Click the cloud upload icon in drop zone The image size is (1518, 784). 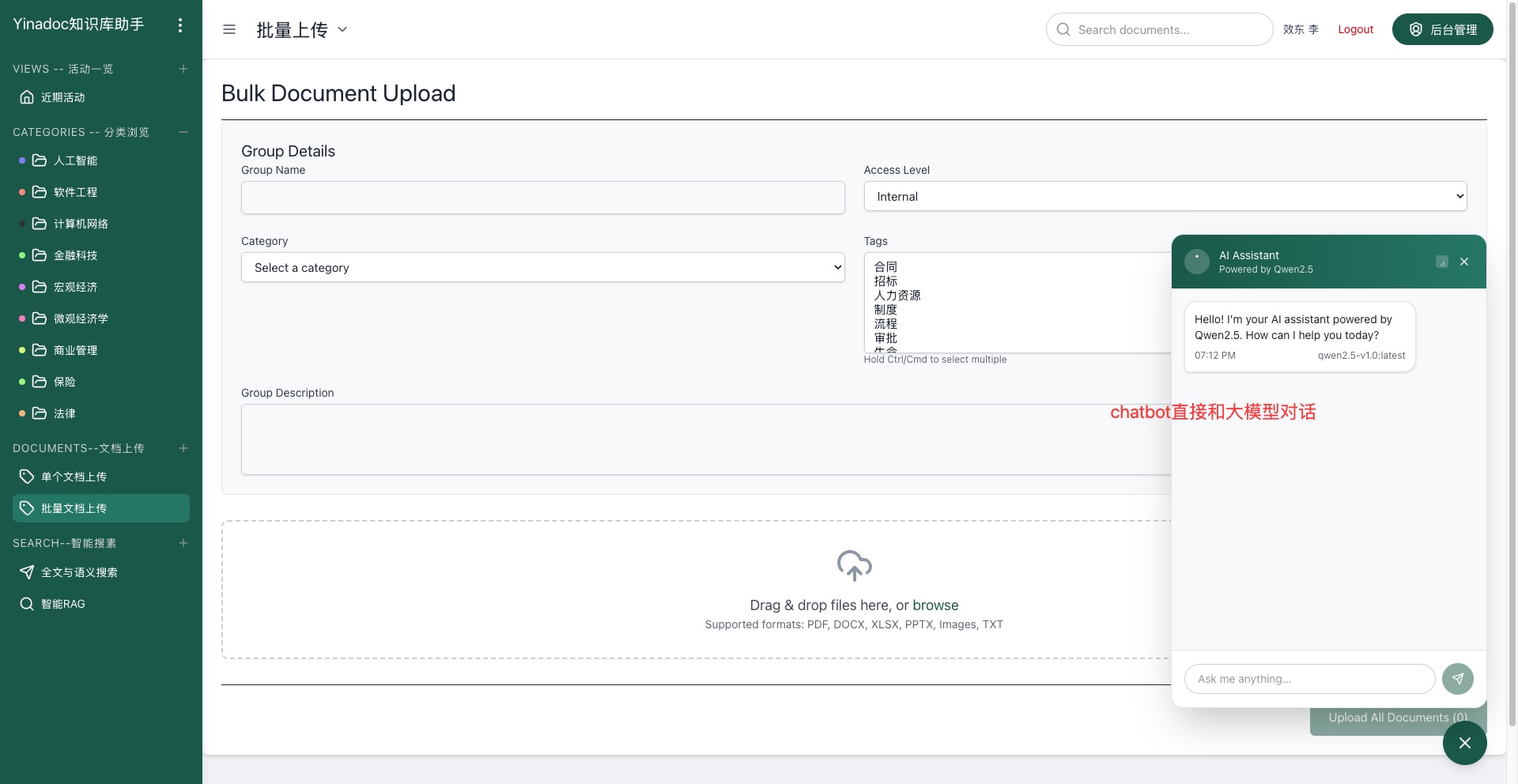click(854, 566)
